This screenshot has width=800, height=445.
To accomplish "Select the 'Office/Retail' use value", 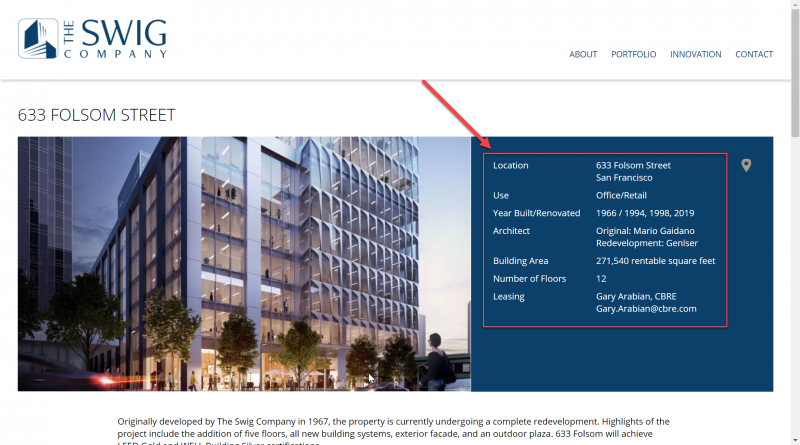I will click(x=621, y=195).
